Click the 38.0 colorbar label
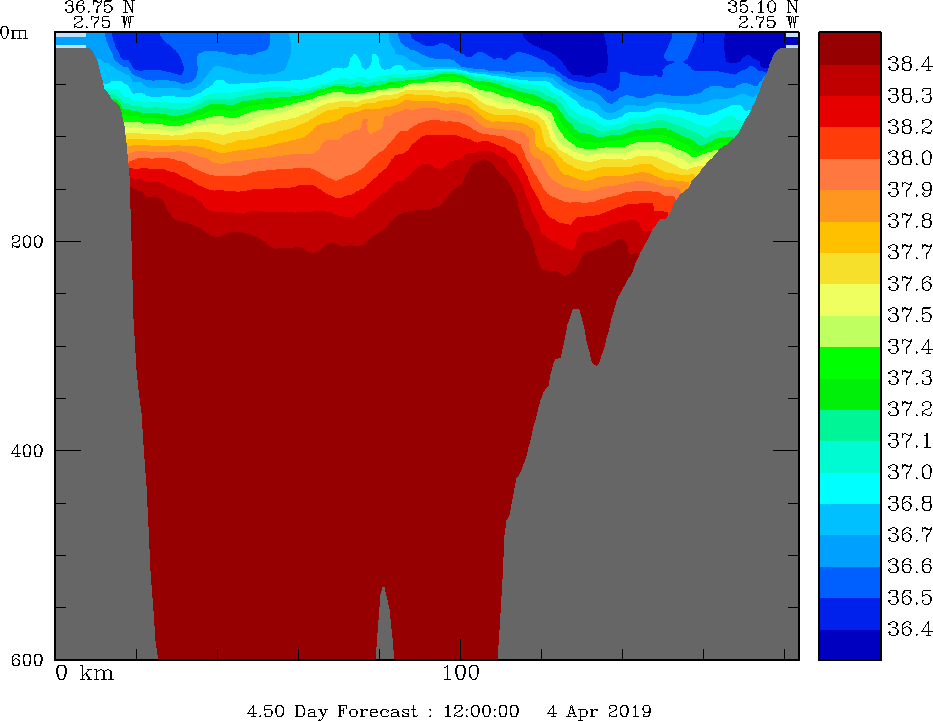The width and height of the screenshot is (933, 721). click(x=909, y=158)
